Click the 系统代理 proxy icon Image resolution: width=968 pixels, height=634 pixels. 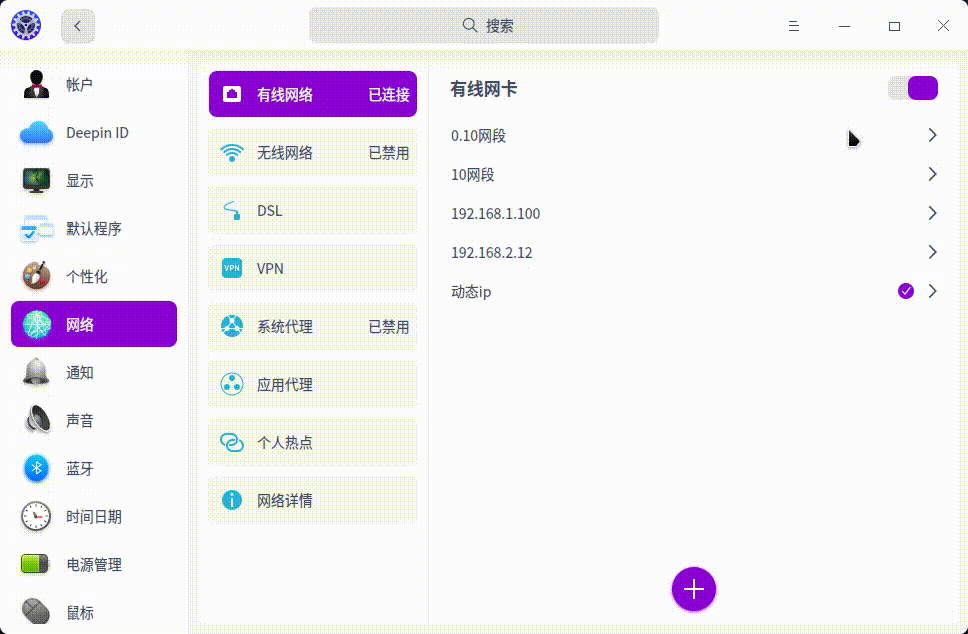[x=232, y=326]
